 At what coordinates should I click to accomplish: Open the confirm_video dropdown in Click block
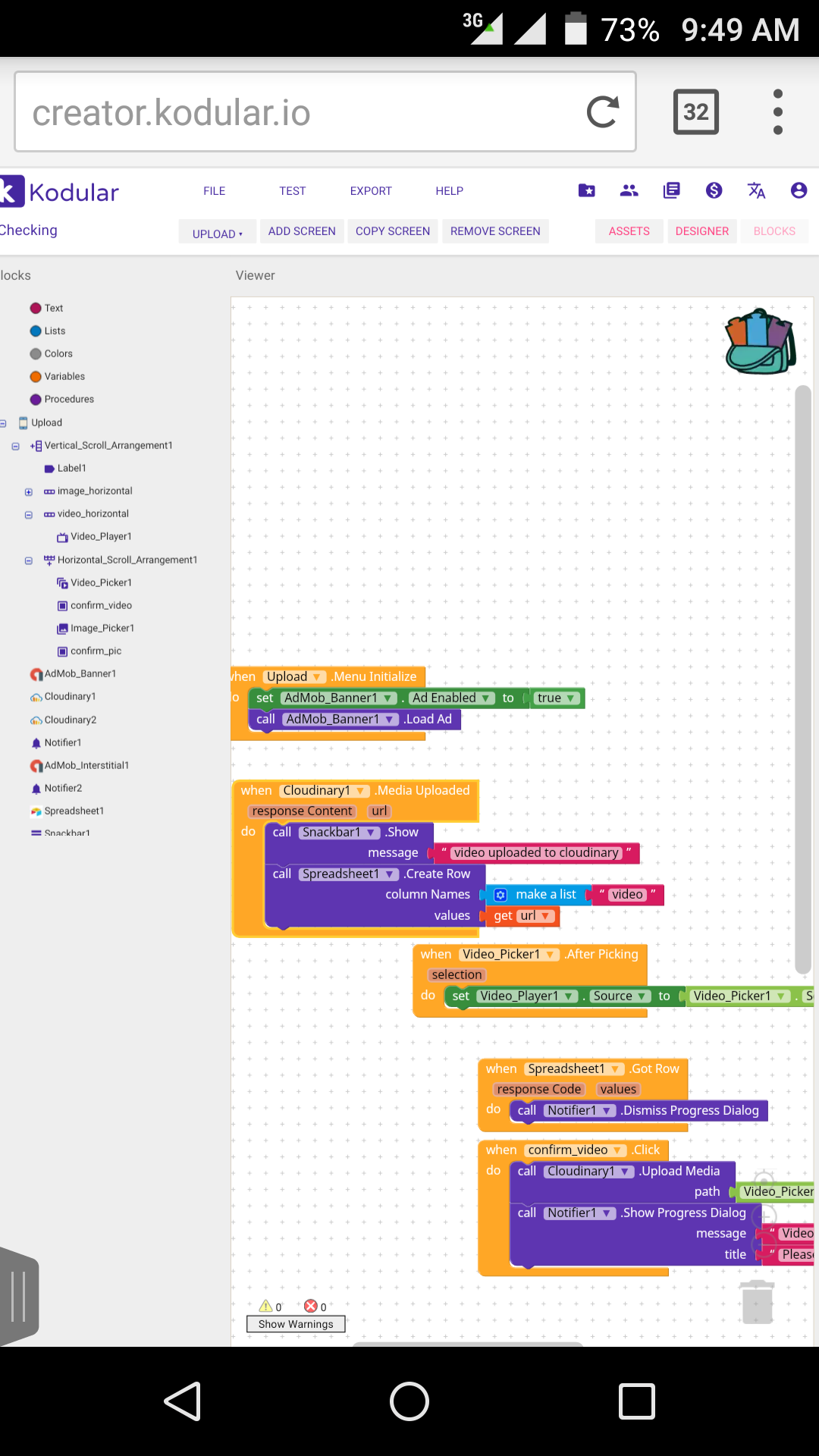[x=576, y=1150]
